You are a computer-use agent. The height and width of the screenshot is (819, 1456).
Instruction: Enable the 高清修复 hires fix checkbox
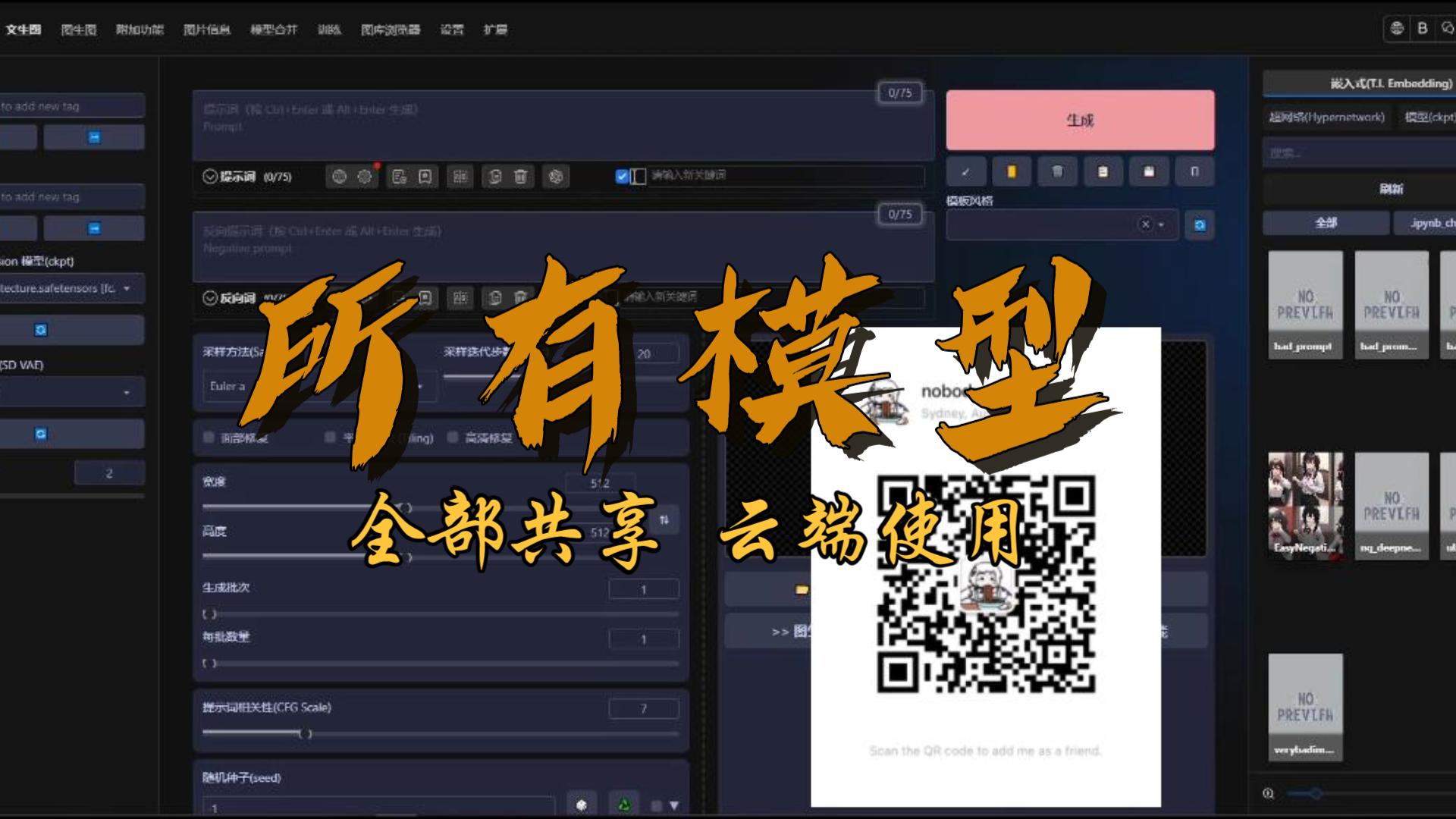coord(452,438)
